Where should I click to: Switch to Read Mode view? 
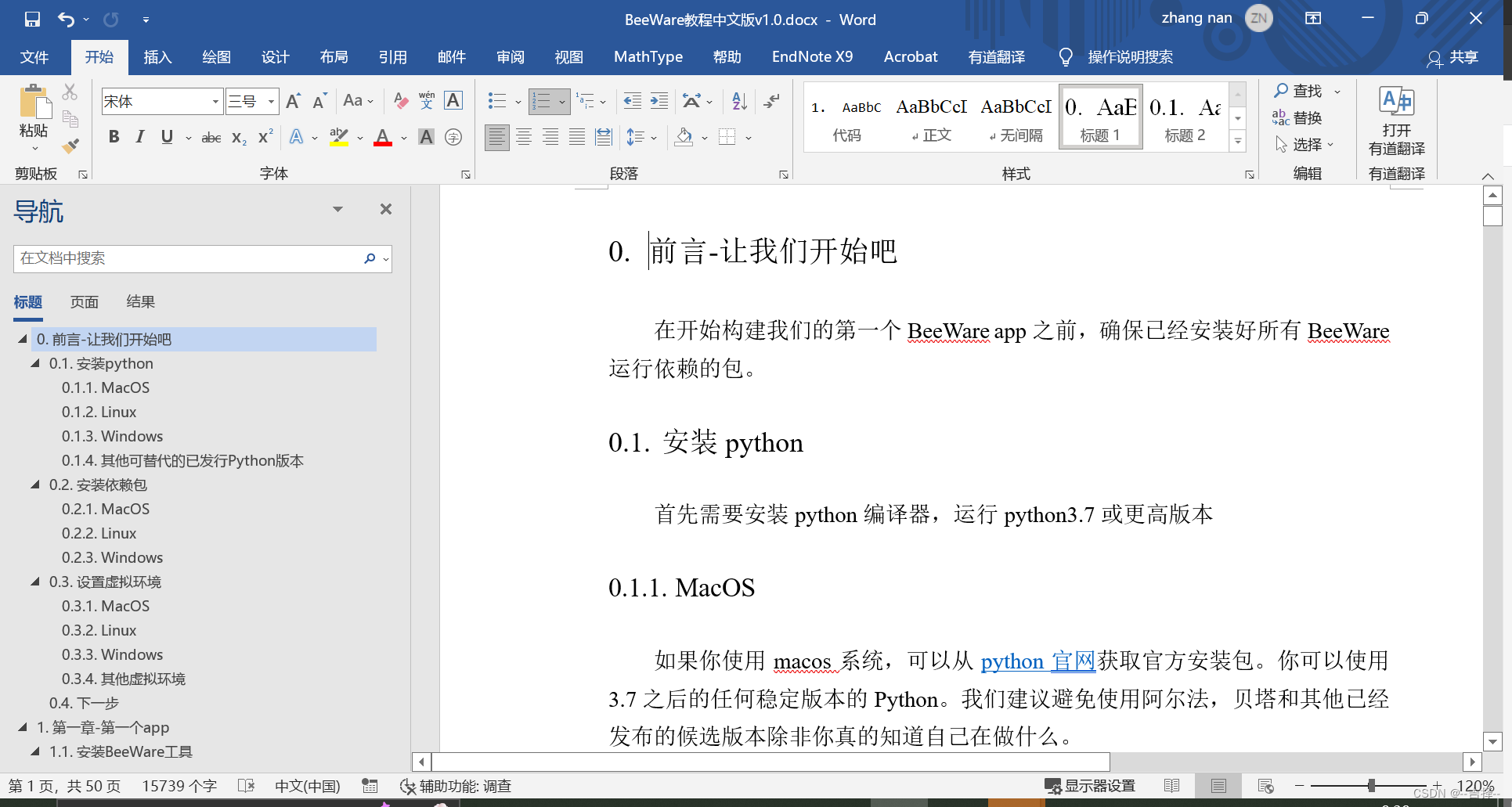[1171, 786]
